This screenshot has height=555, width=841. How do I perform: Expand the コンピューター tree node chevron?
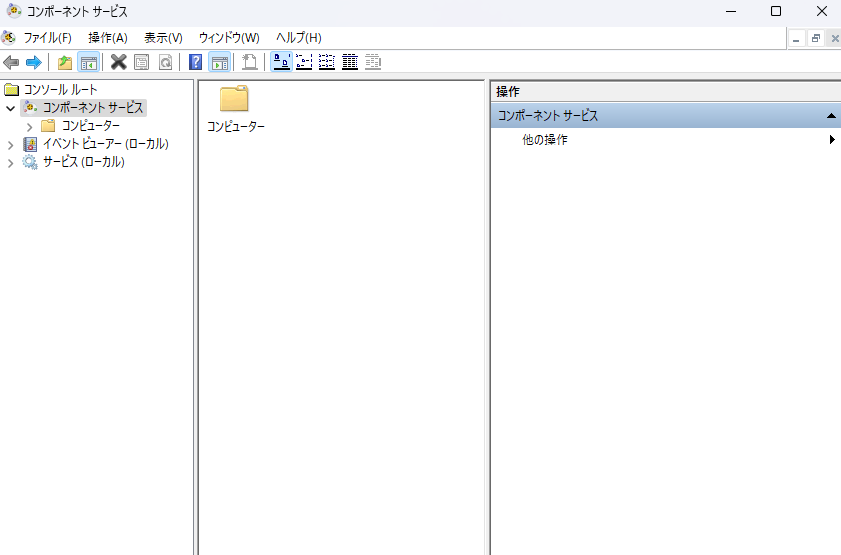point(29,126)
